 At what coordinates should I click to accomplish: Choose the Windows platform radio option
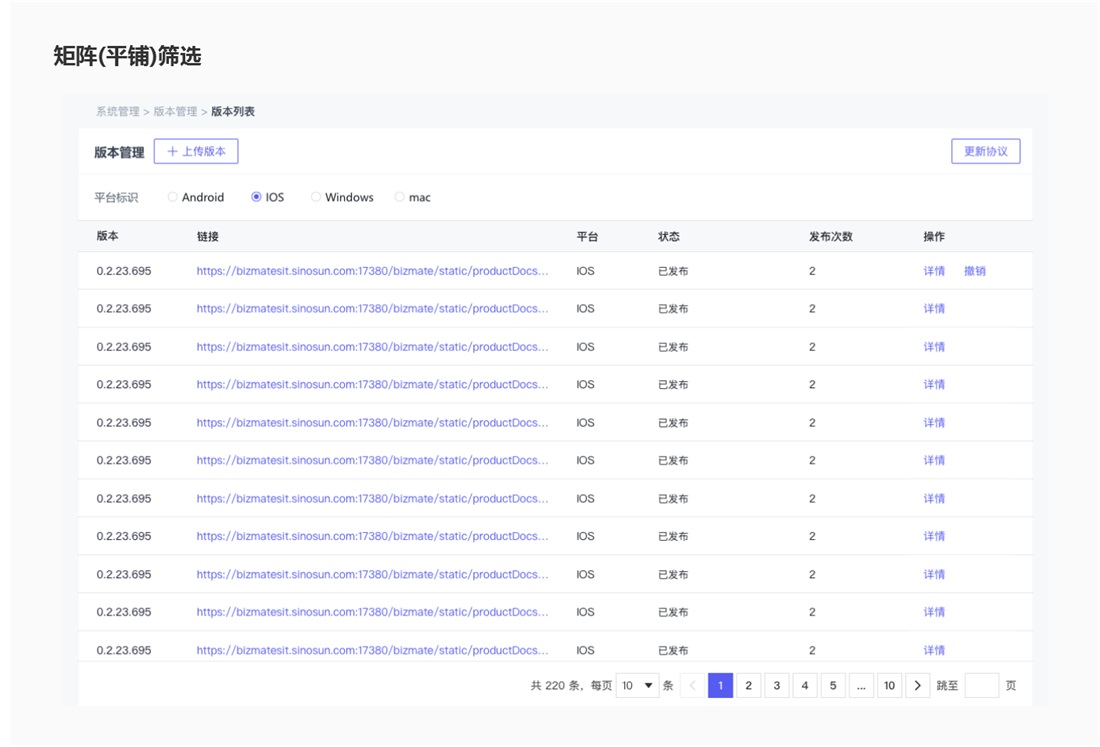coord(316,197)
